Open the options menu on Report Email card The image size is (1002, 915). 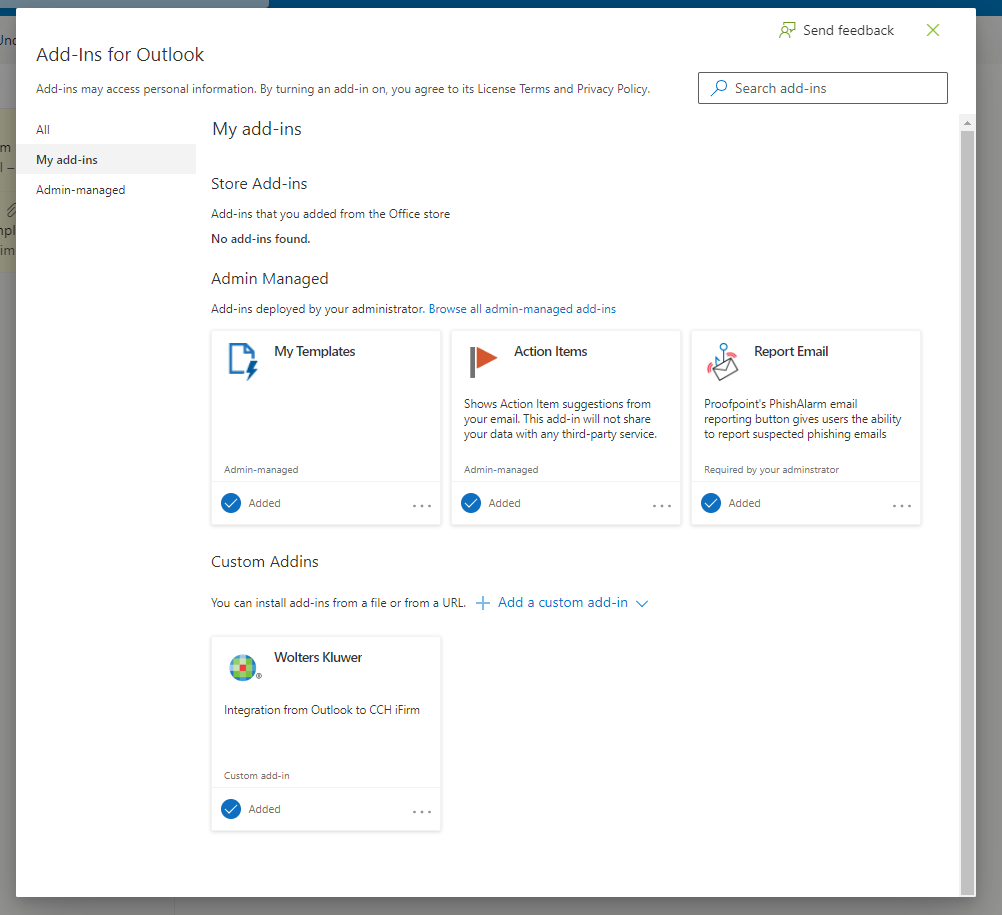click(x=902, y=504)
